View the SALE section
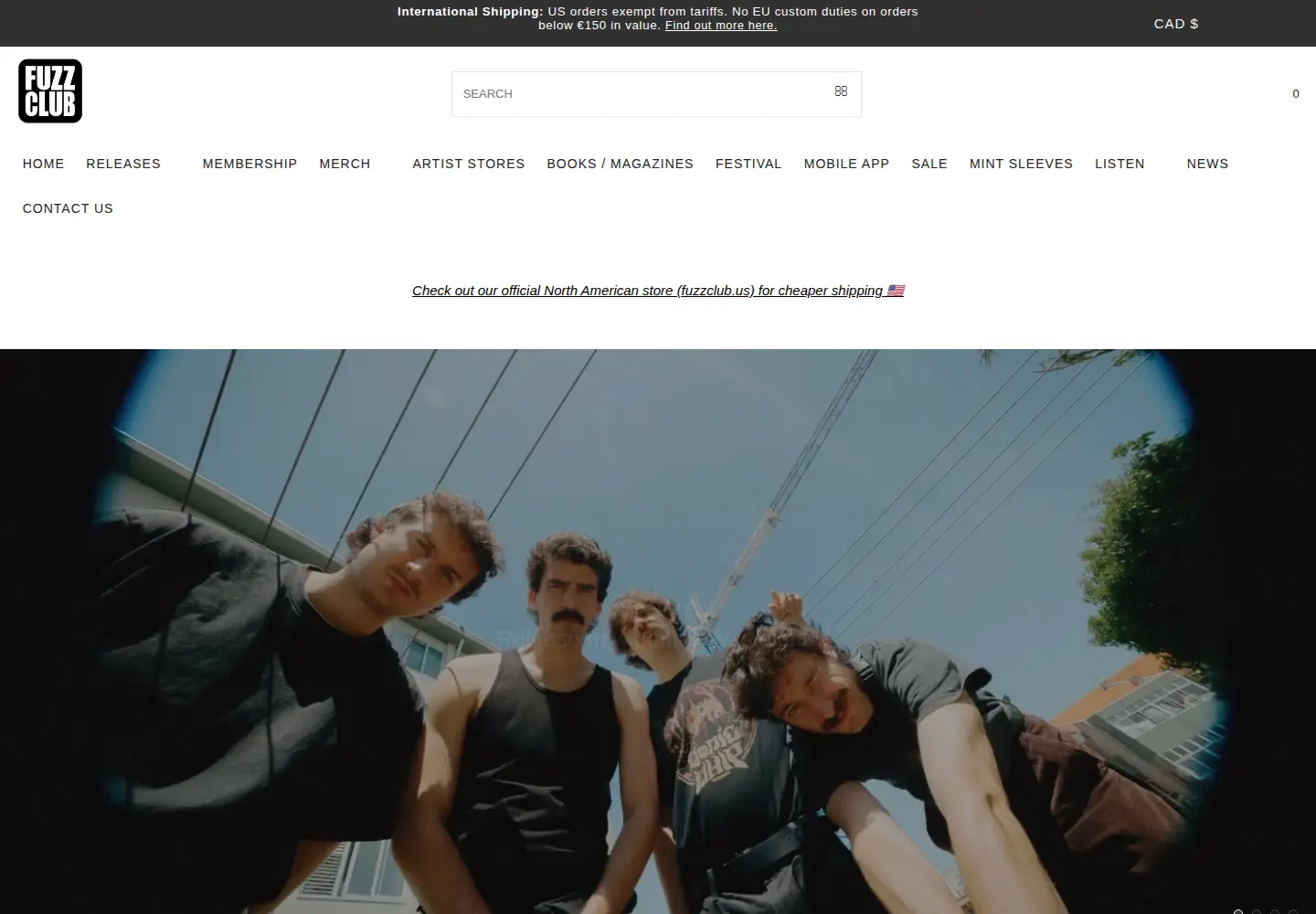Viewport: 1316px width, 914px height. pos(929,164)
